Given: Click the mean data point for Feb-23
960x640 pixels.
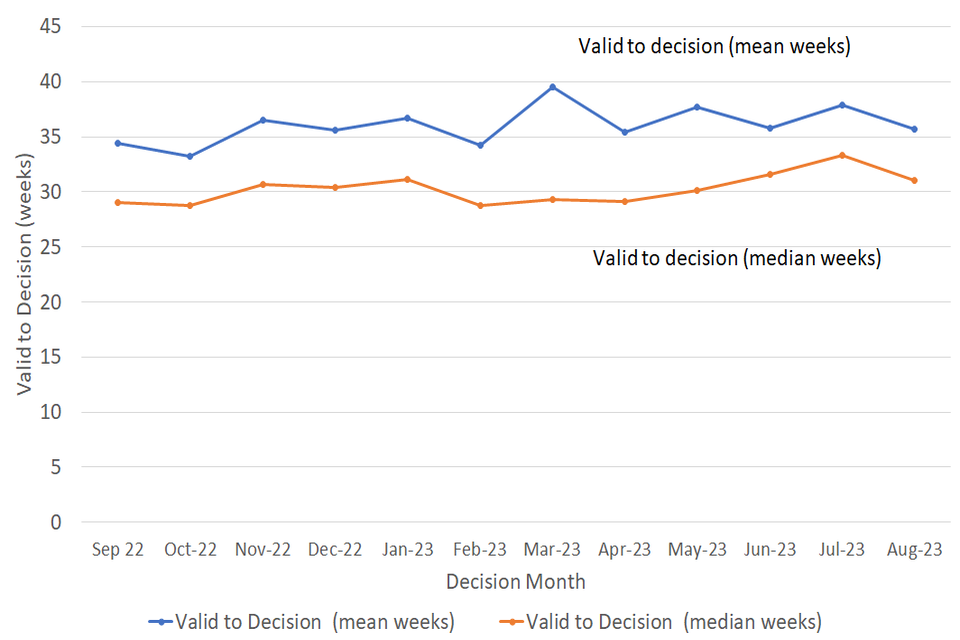Looking at the screenshot, I should (x=480, y=145).
